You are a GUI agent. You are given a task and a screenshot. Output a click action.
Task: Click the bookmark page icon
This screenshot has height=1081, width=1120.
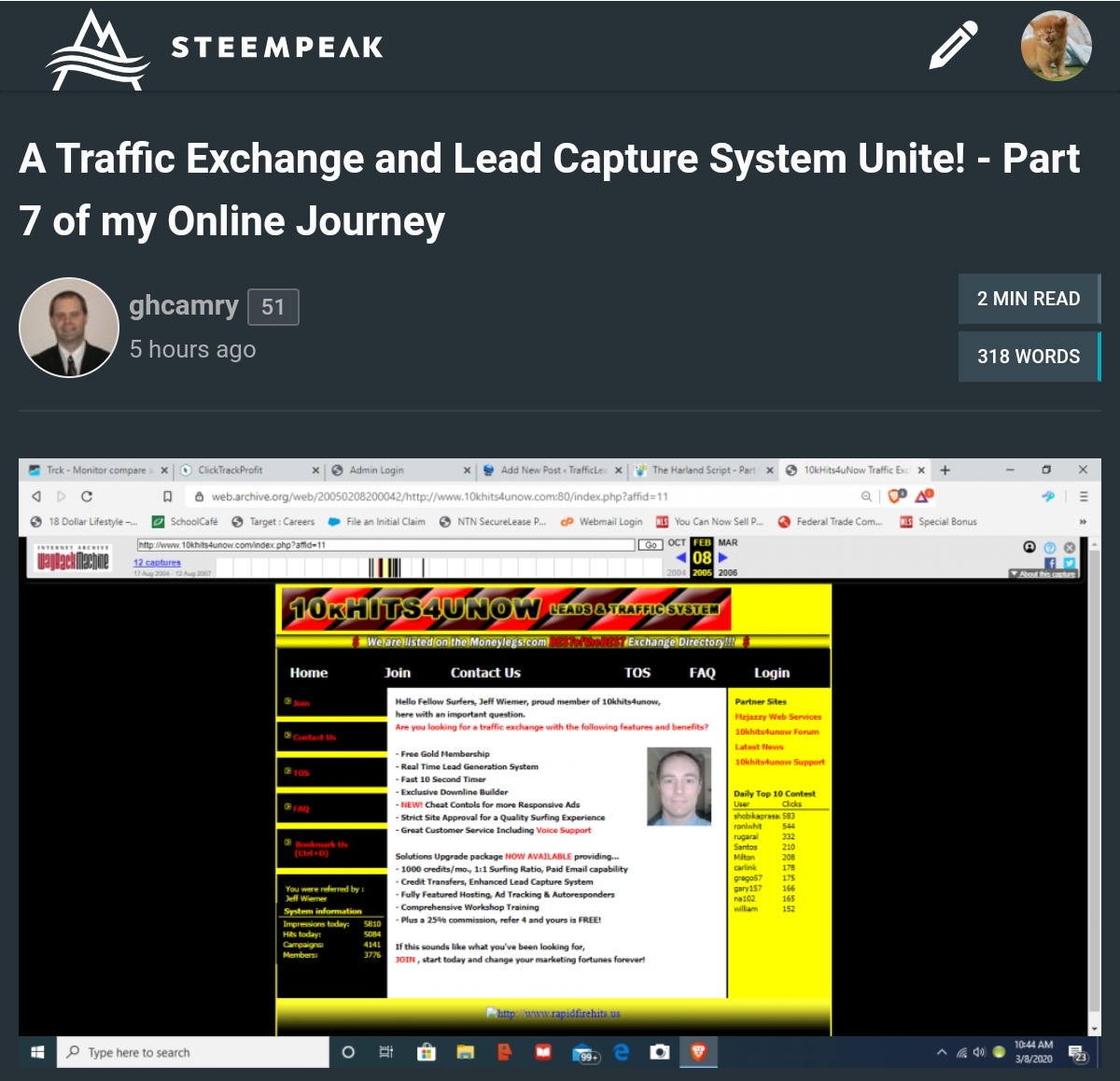167,497
